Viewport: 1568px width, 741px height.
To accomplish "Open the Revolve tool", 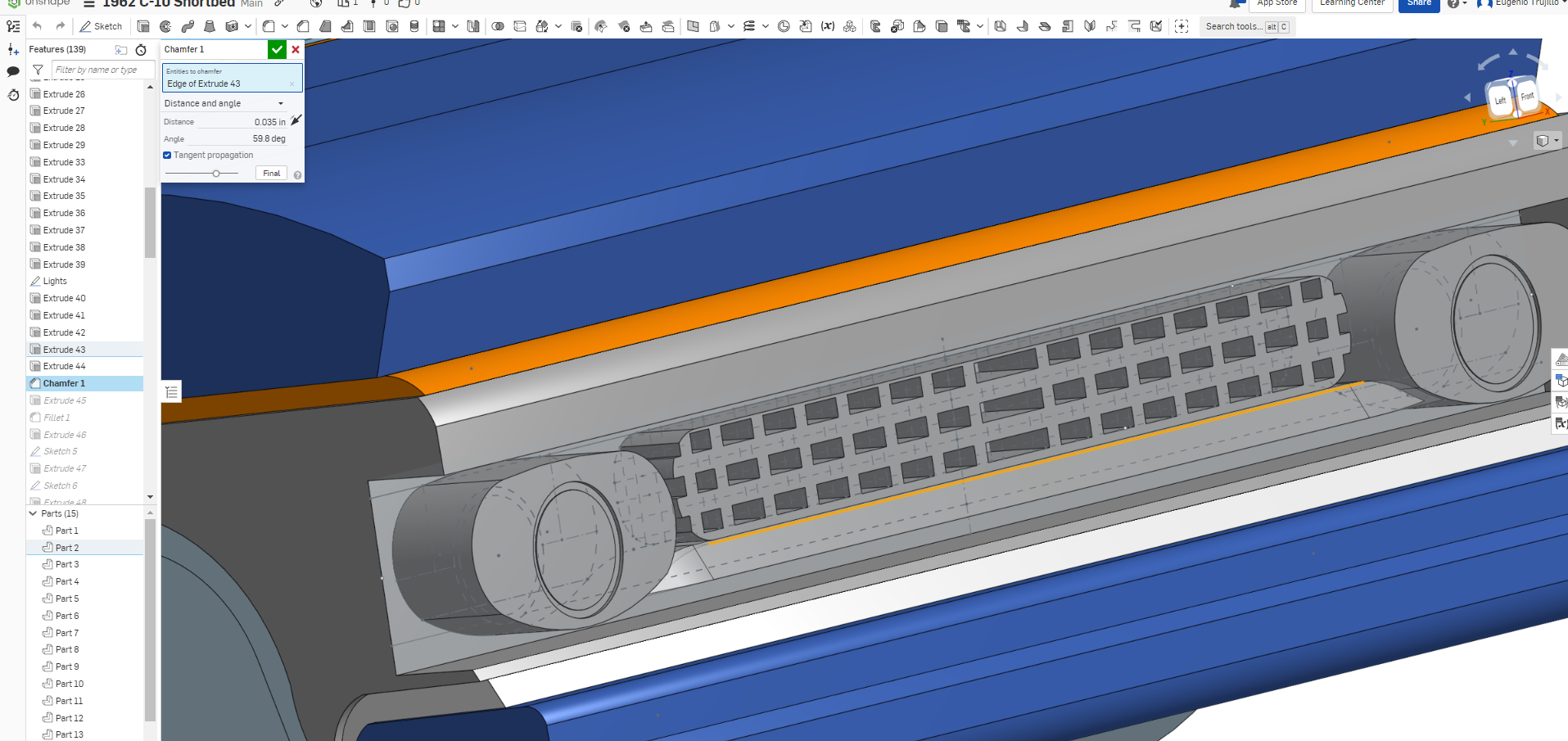I will 165,25.
